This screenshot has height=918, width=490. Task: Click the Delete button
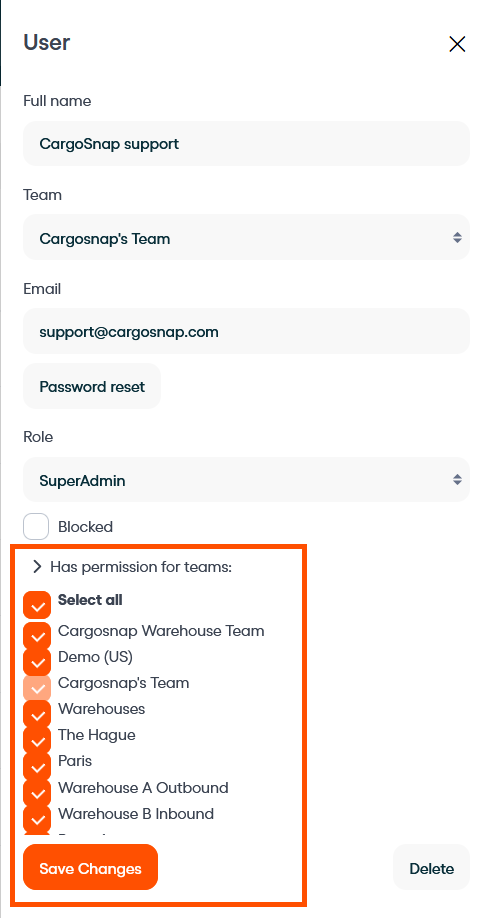(x=431, y=868)
